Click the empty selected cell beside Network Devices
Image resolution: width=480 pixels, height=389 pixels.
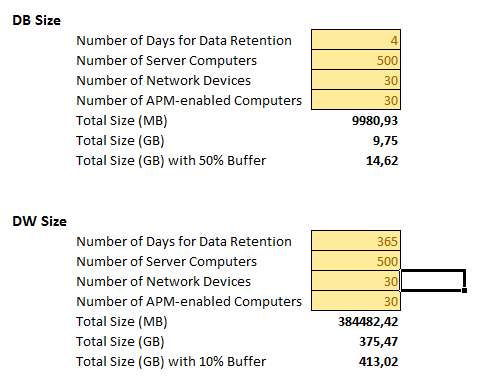(x=432, y=280)
